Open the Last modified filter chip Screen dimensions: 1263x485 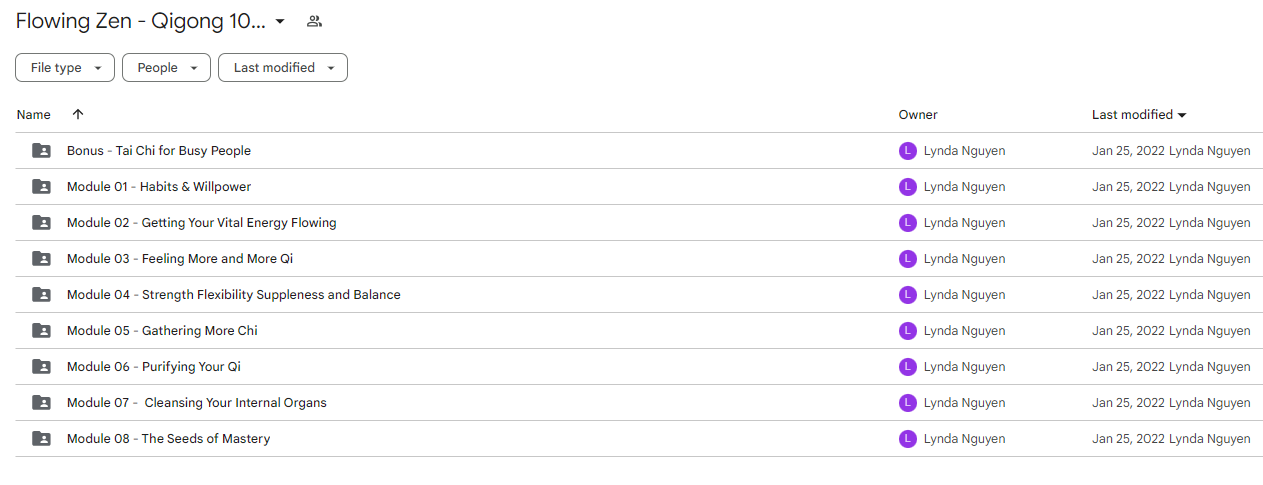pyautogui.click(x=283, y=68)
